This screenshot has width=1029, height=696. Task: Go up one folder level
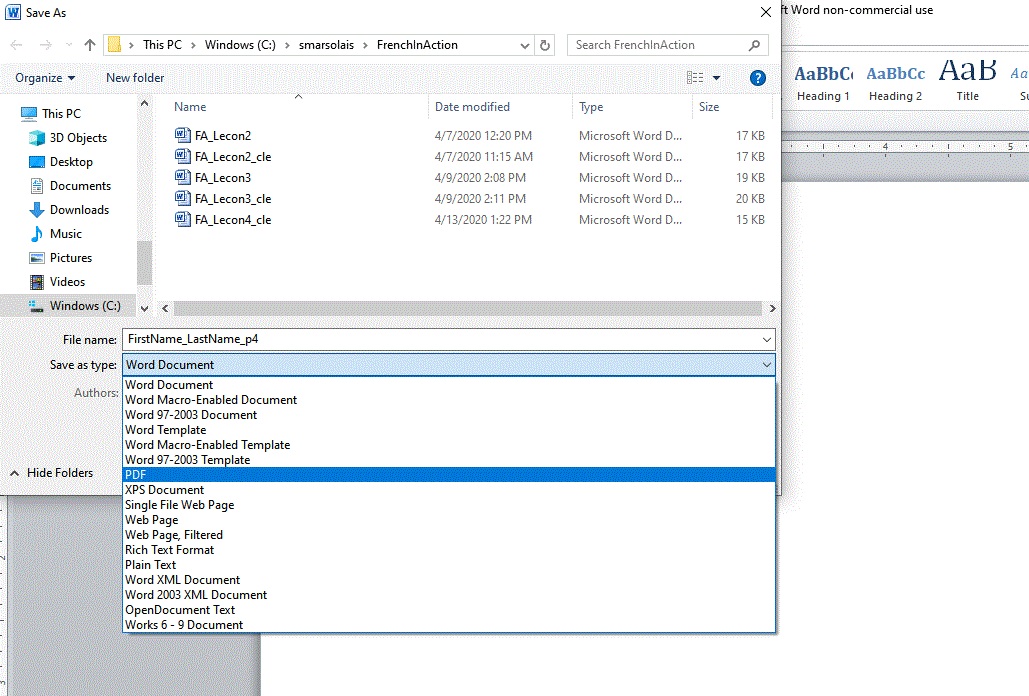coord(90,45)
